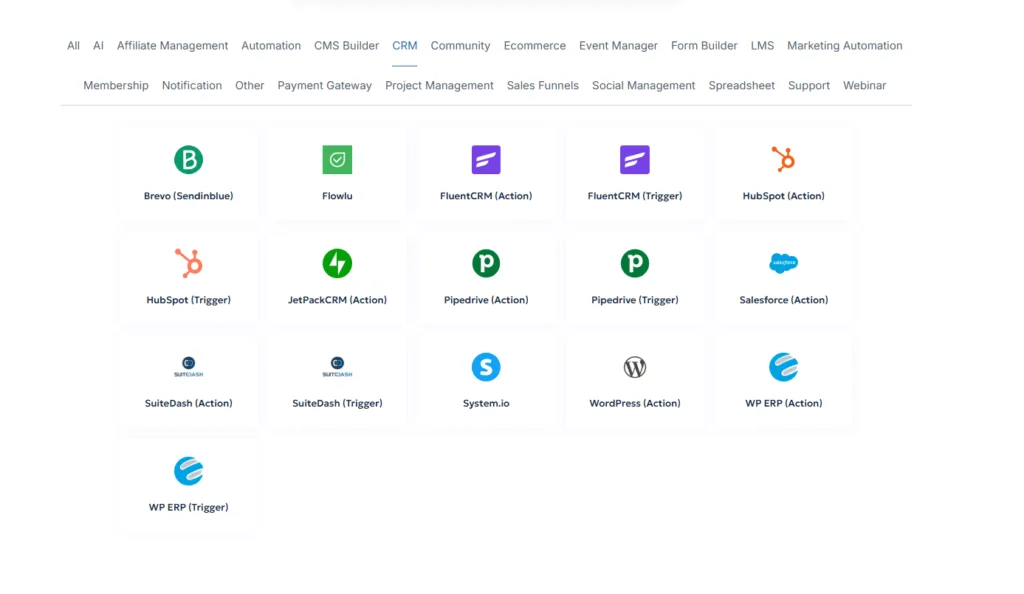
Task: Show the All integrations tab
Action: (x=73, y=46)
